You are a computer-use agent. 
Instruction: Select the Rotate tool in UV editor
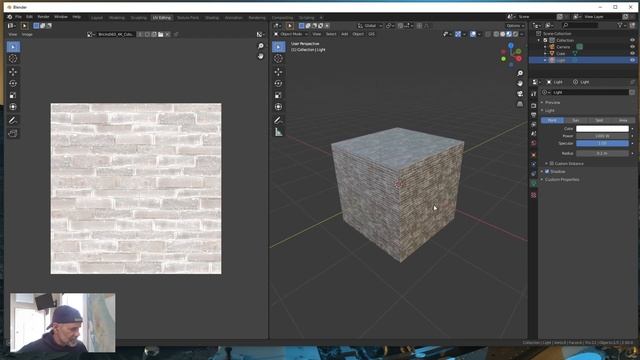tap(13, 83)
